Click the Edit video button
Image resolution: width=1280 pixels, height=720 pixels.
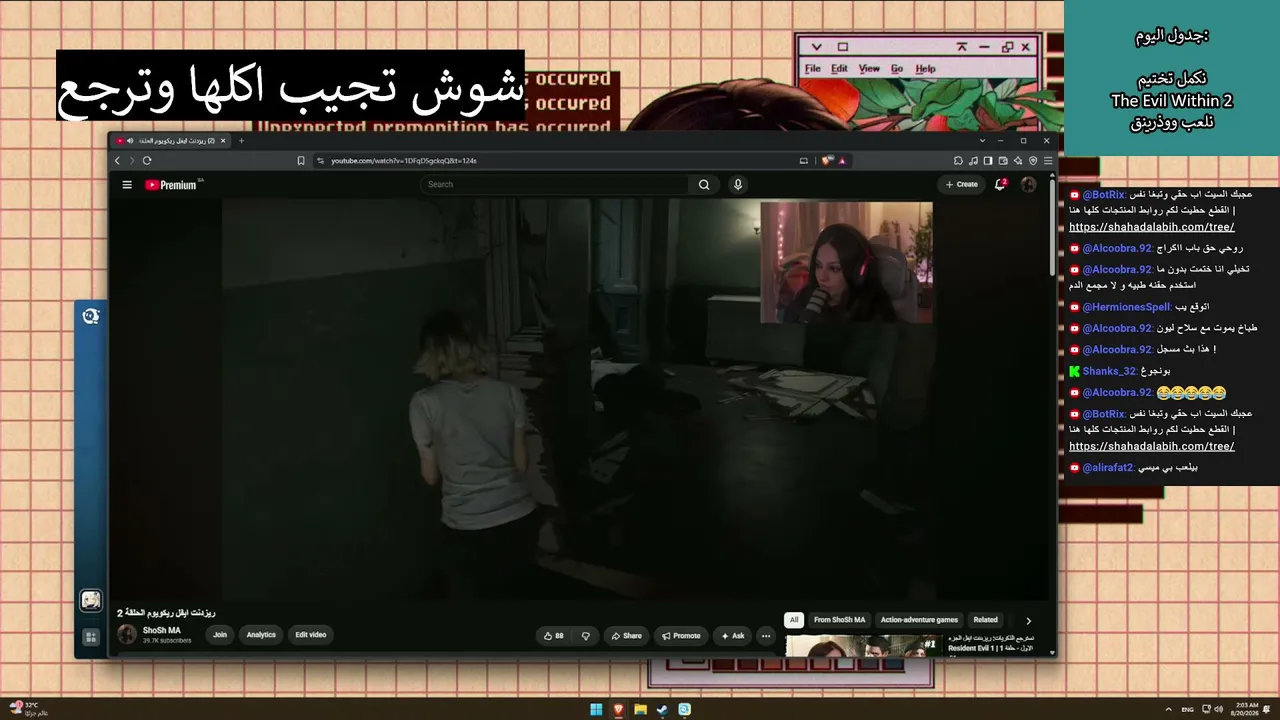[310, 635]
